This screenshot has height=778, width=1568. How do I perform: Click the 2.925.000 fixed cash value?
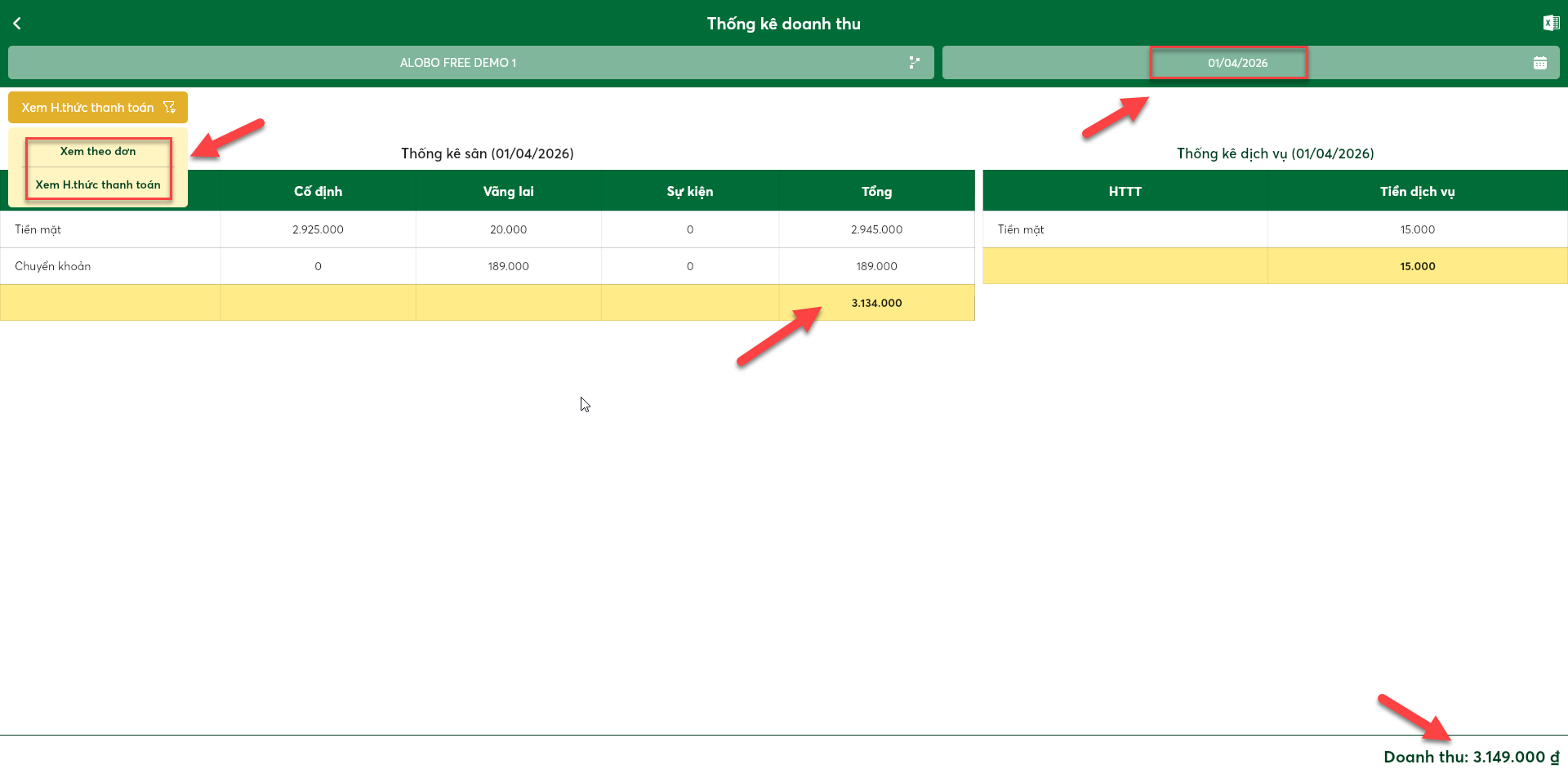click(318, 229)
